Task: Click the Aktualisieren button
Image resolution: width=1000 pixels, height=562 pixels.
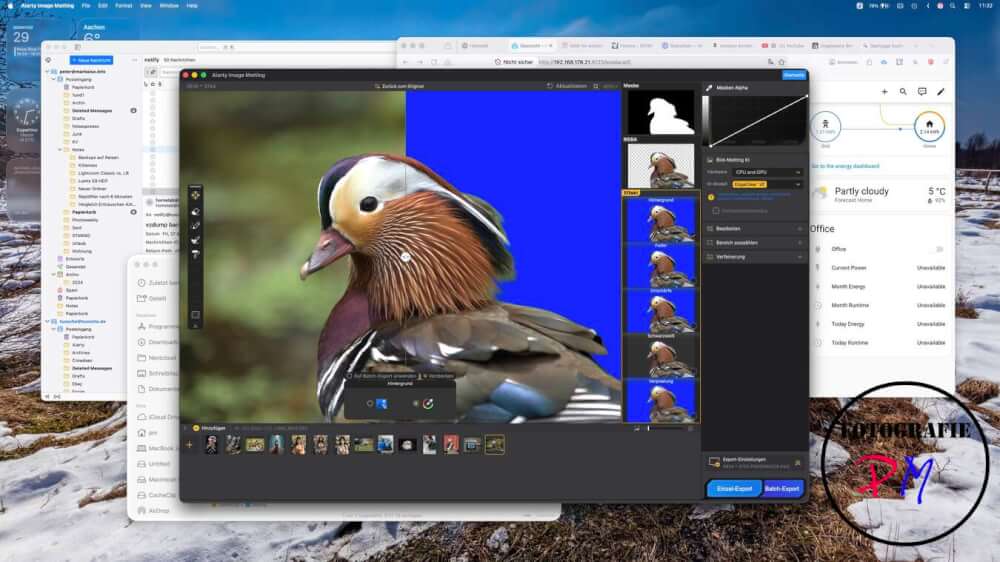Action: (x=567, y=85)
